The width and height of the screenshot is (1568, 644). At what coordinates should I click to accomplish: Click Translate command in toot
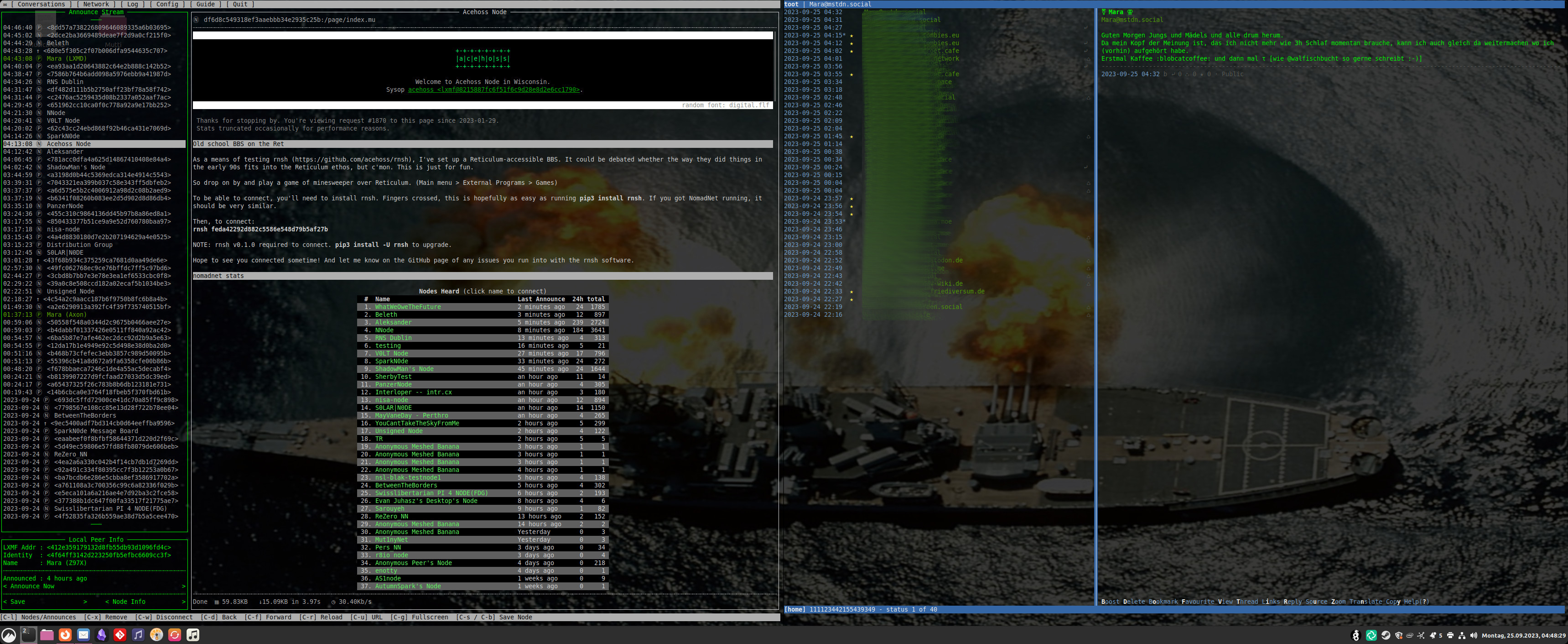[1366, 602]
